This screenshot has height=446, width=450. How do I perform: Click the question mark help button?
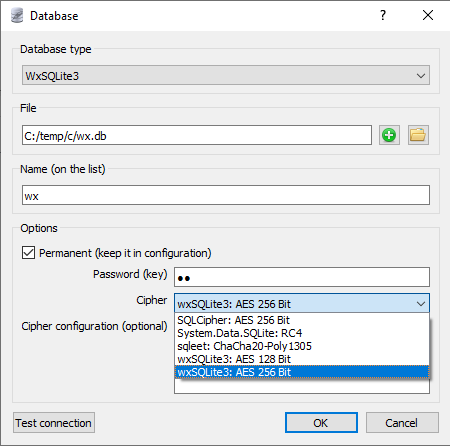tap(383, 15)
